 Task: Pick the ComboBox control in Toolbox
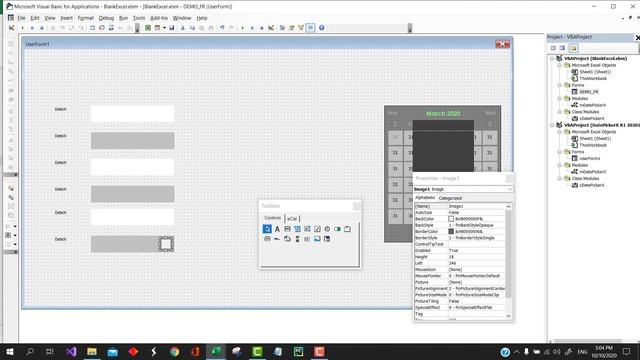point(297,229)
